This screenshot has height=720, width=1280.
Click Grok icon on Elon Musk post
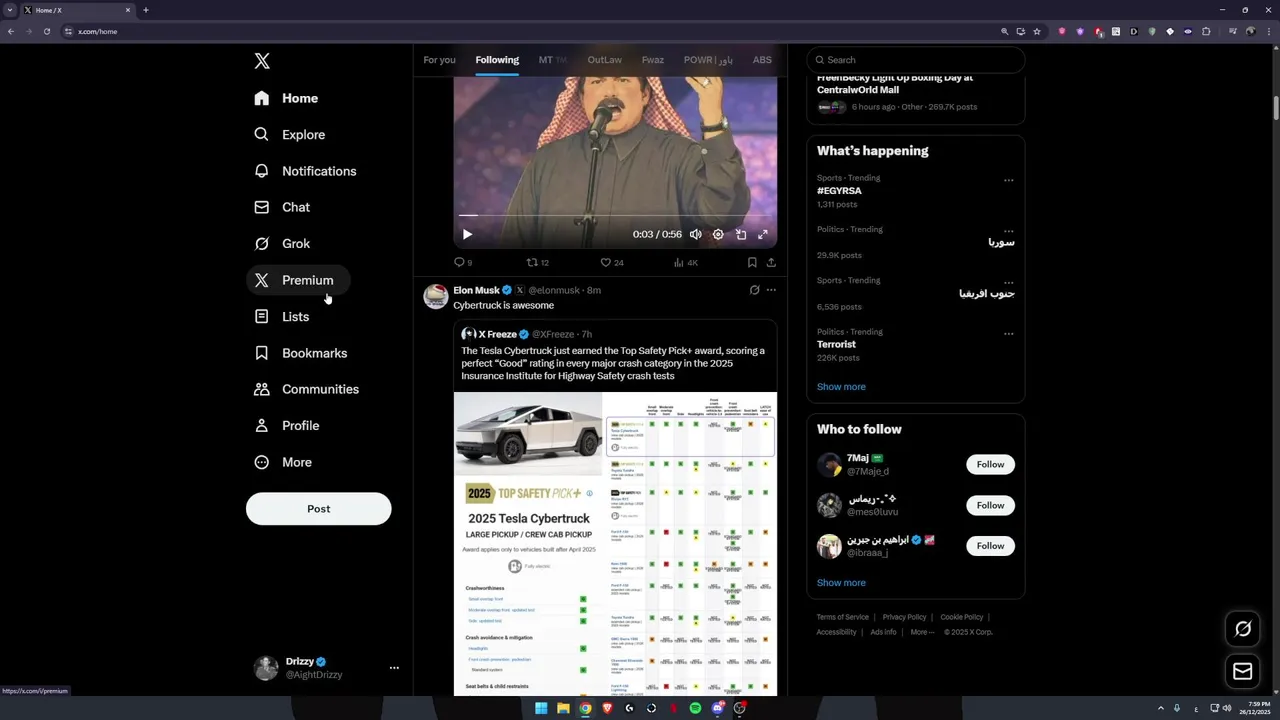pyautogui.click(x=754, y=290)
